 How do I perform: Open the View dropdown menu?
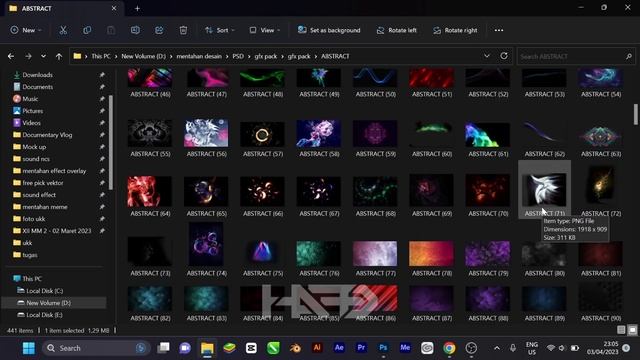pyautogui.click(x=264, y=30)
